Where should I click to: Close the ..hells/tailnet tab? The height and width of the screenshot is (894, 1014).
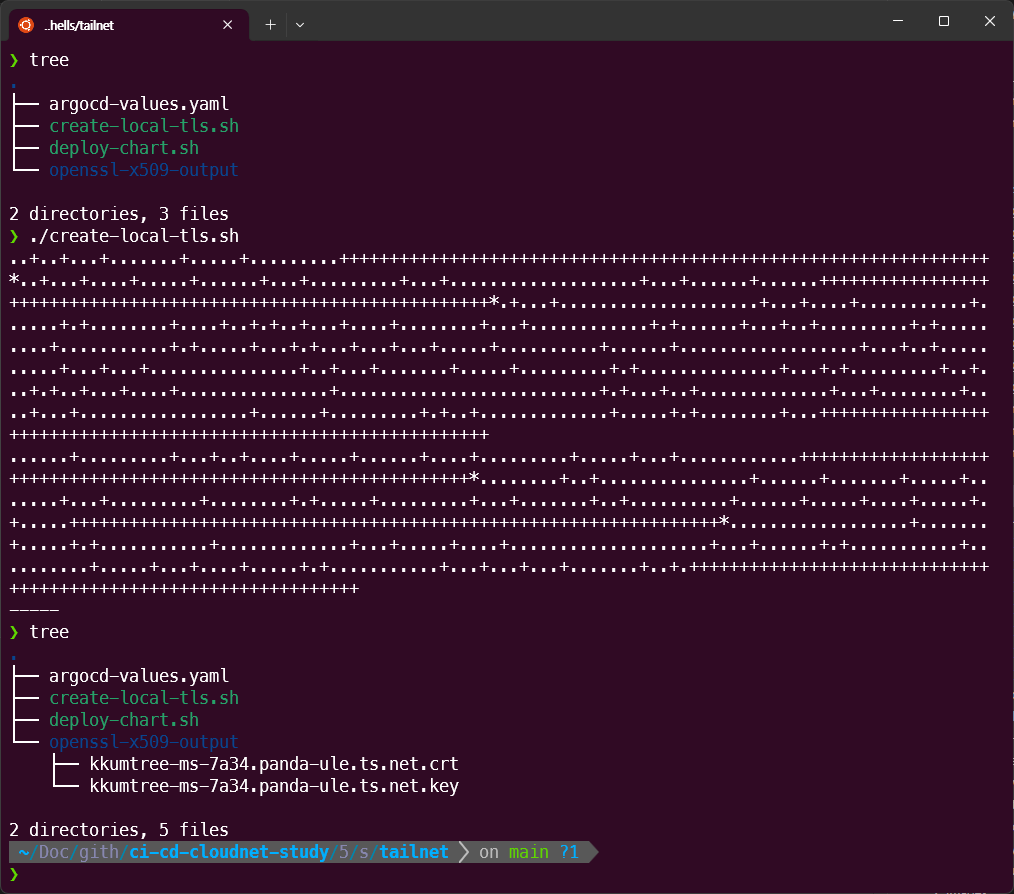pos(228,25)
